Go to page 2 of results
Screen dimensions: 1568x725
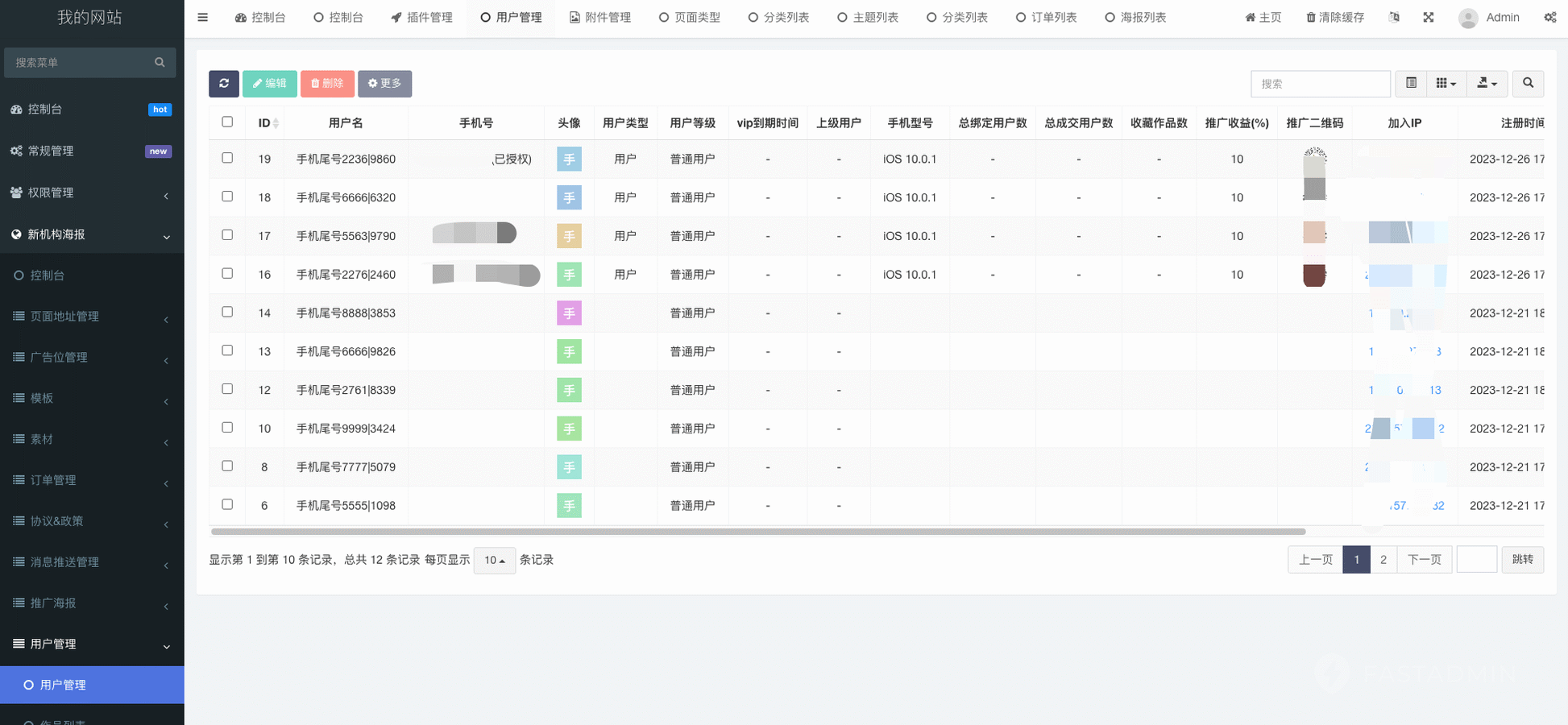point(1383,560)
